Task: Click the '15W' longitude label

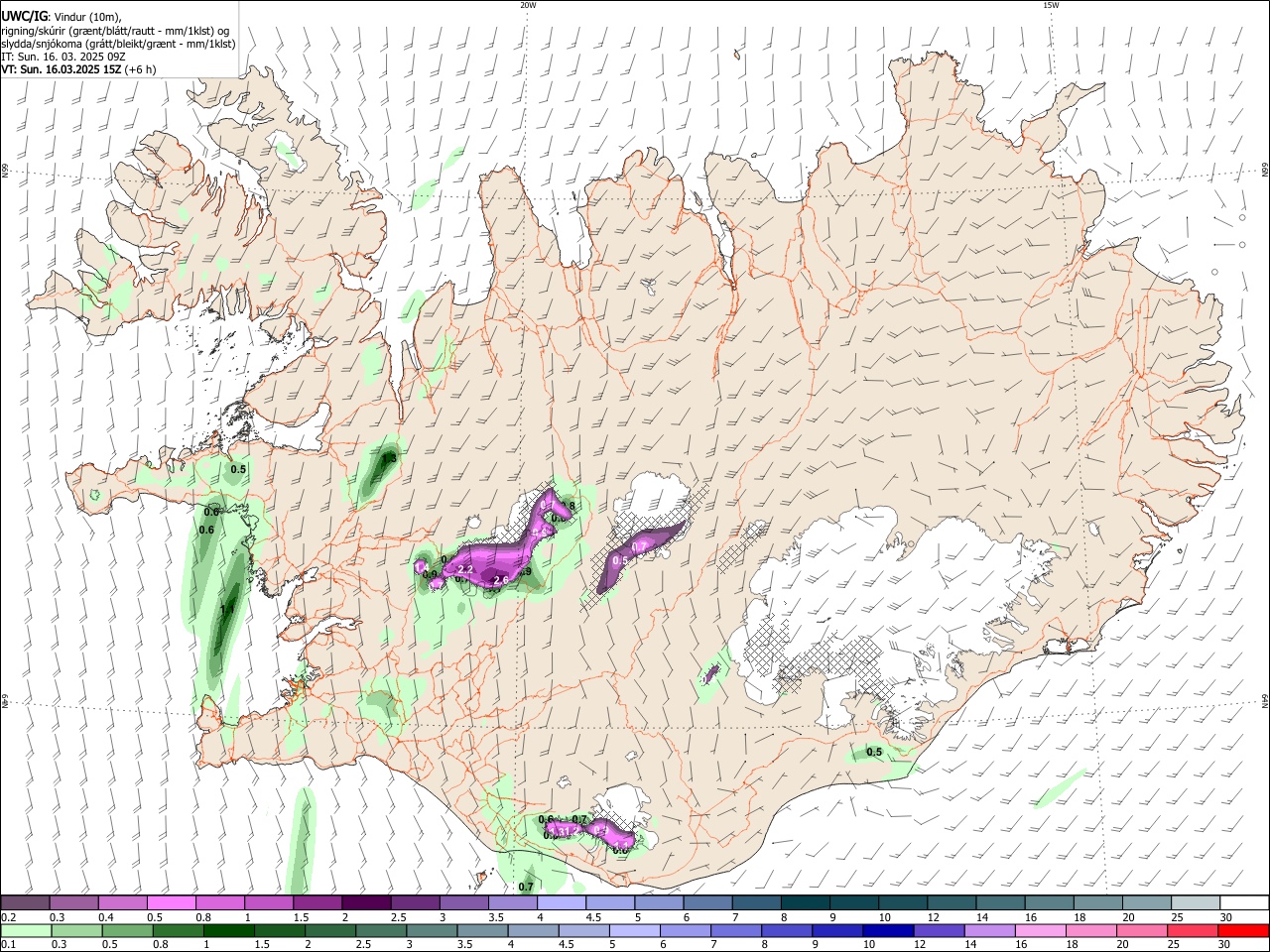Action: (x=1051, y=5)
